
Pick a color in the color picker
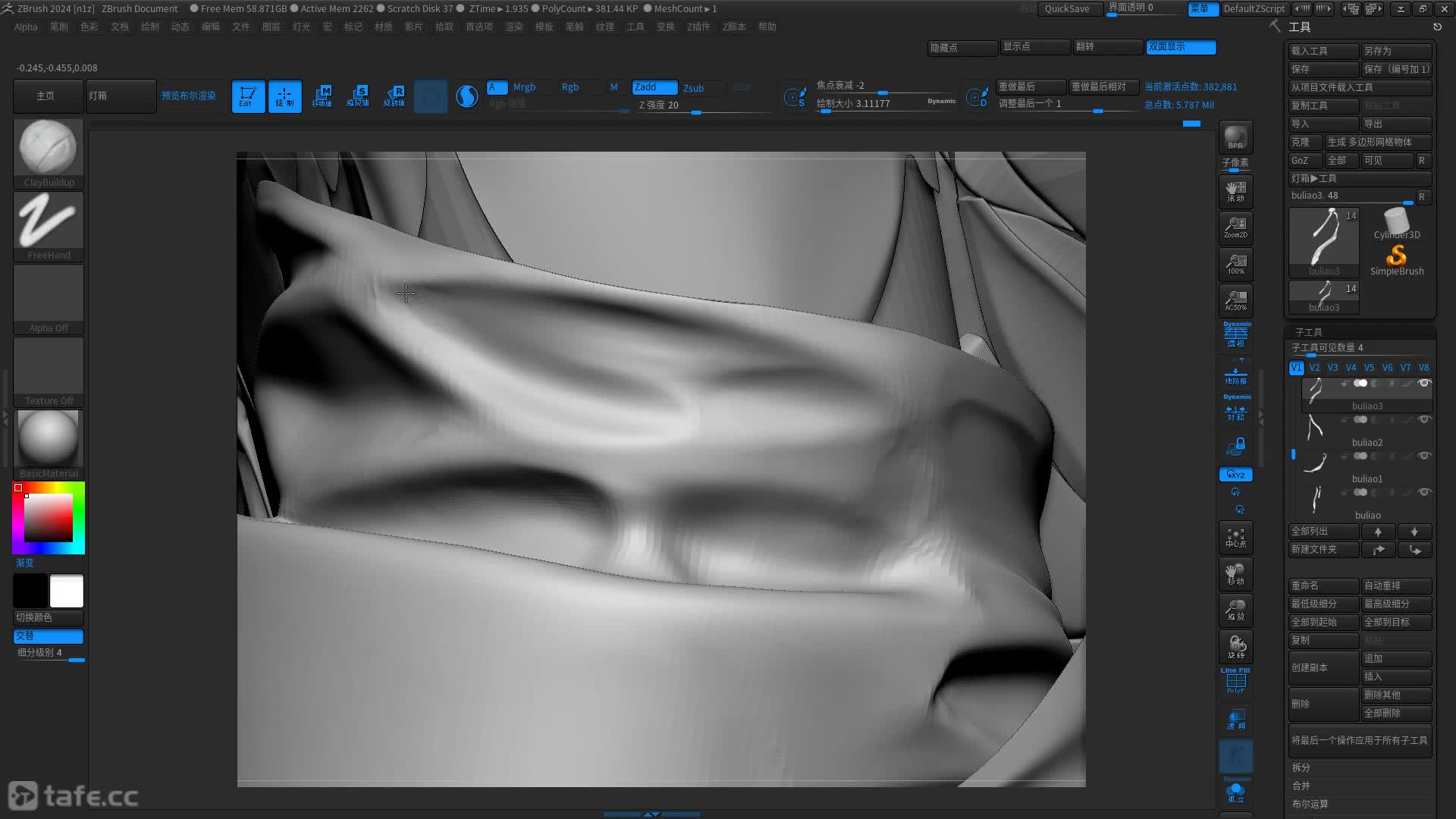(x=49, y=518)
